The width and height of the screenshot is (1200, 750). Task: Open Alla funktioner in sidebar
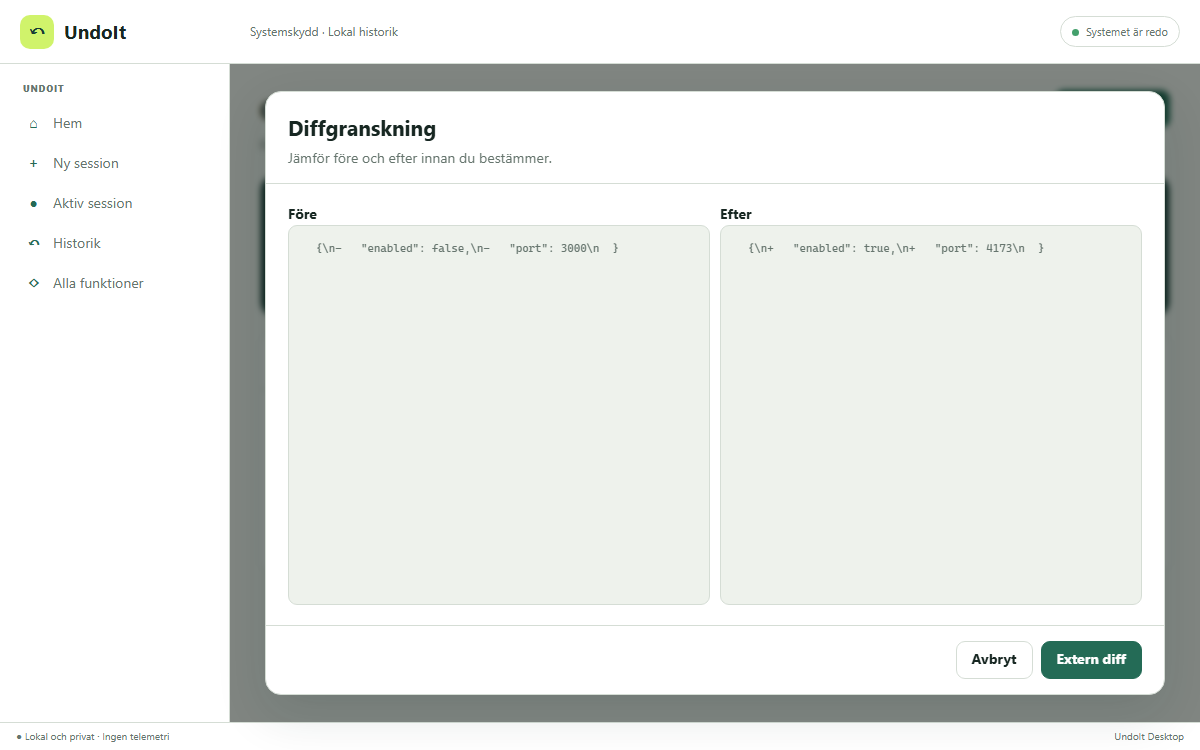tap(114, 284)
